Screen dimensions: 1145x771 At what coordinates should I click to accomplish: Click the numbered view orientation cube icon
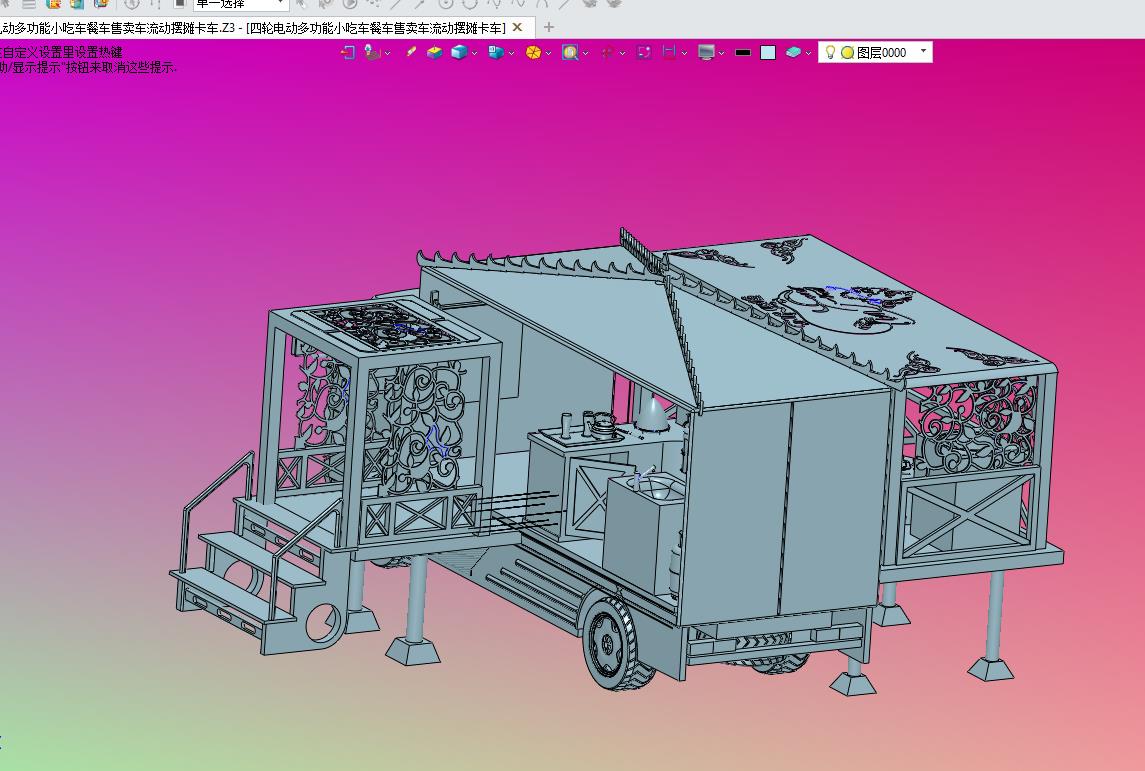[497, 53]
